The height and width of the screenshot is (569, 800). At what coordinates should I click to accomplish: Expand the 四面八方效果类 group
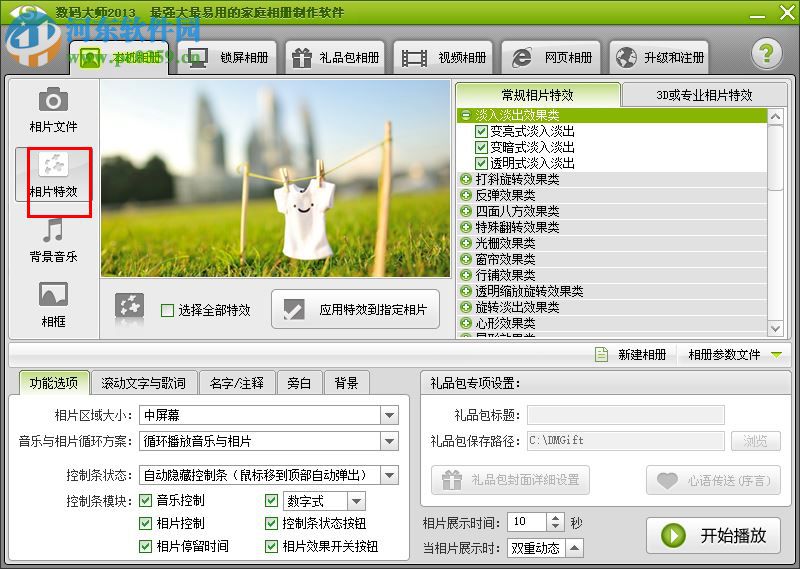[465, 211]
